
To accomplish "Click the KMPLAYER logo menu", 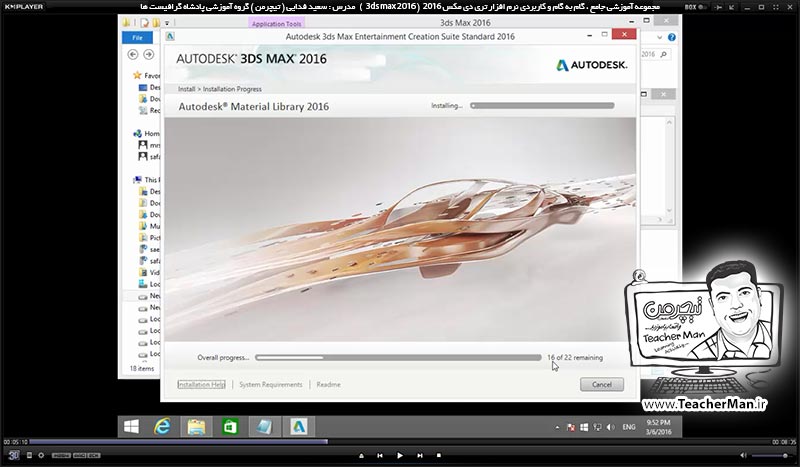I will click(x=23, y=7).
